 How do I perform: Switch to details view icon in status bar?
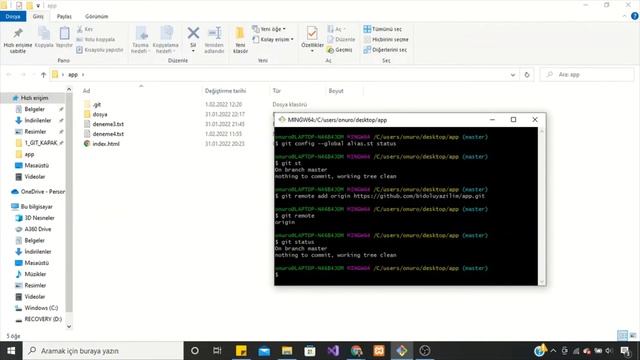tap(622, 336)
